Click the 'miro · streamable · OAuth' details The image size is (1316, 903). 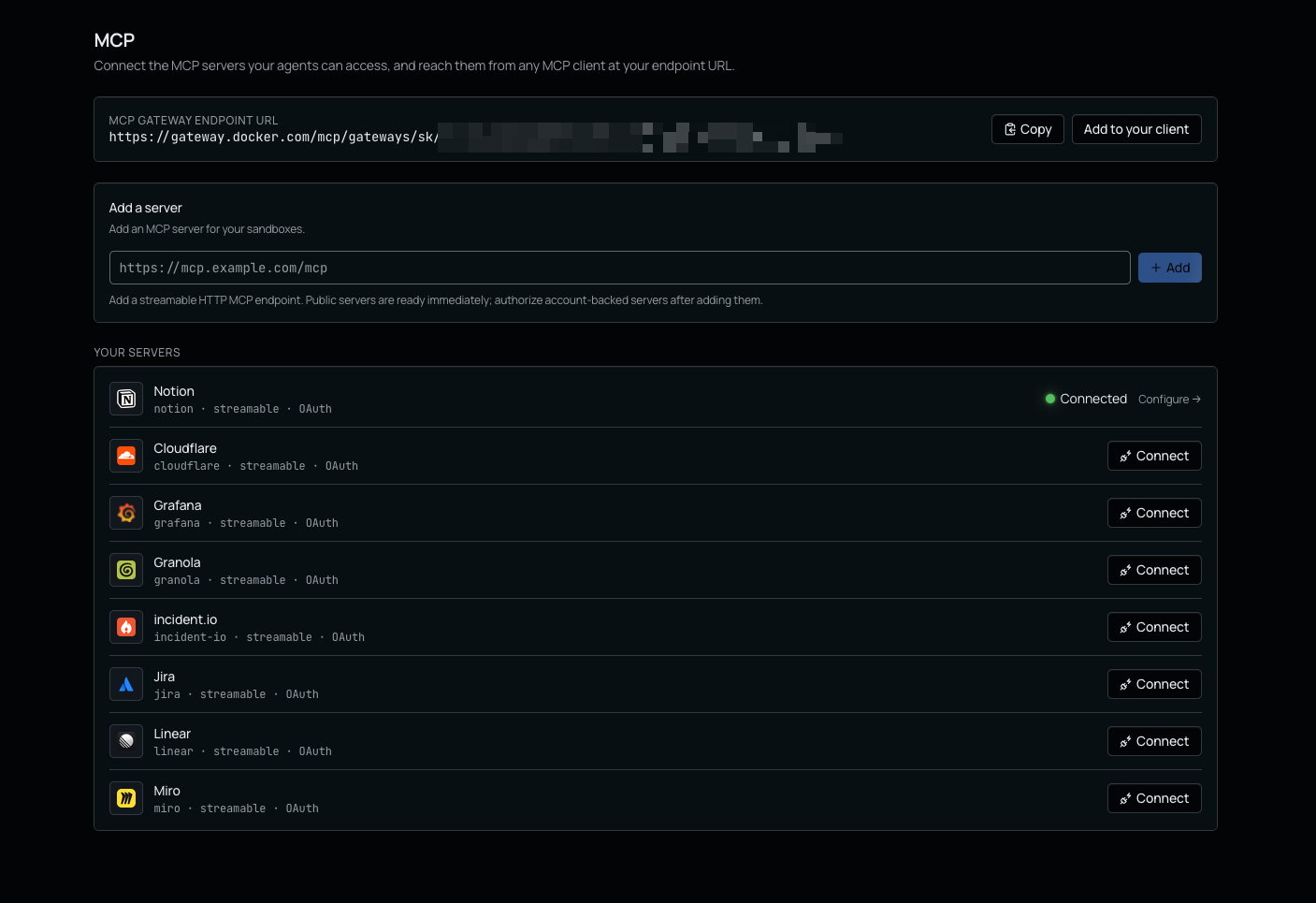[x=237, y=808]
